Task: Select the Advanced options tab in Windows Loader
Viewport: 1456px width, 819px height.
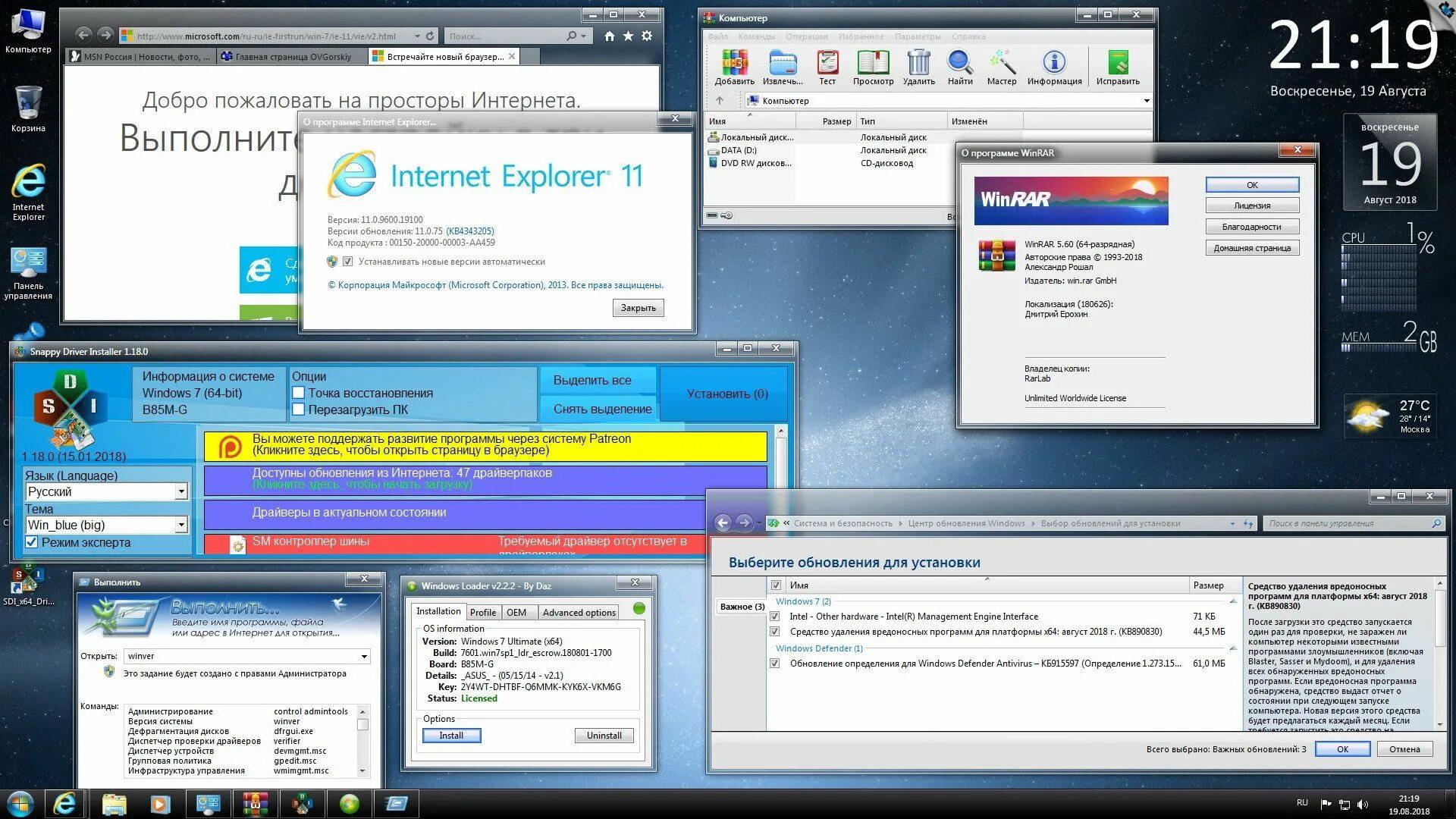Action: [x=580, y=611]
